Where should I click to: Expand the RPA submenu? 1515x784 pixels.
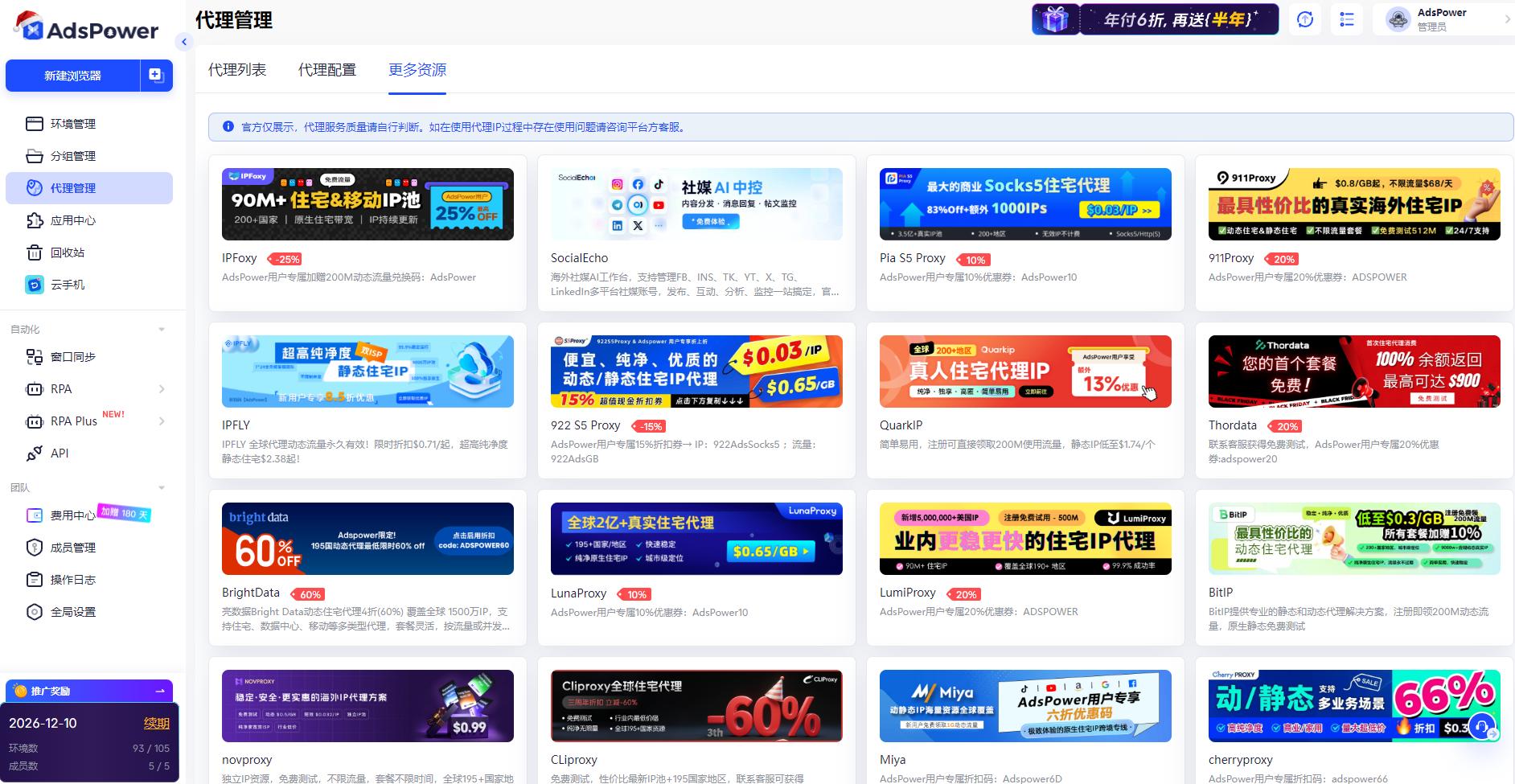(162, 388)
